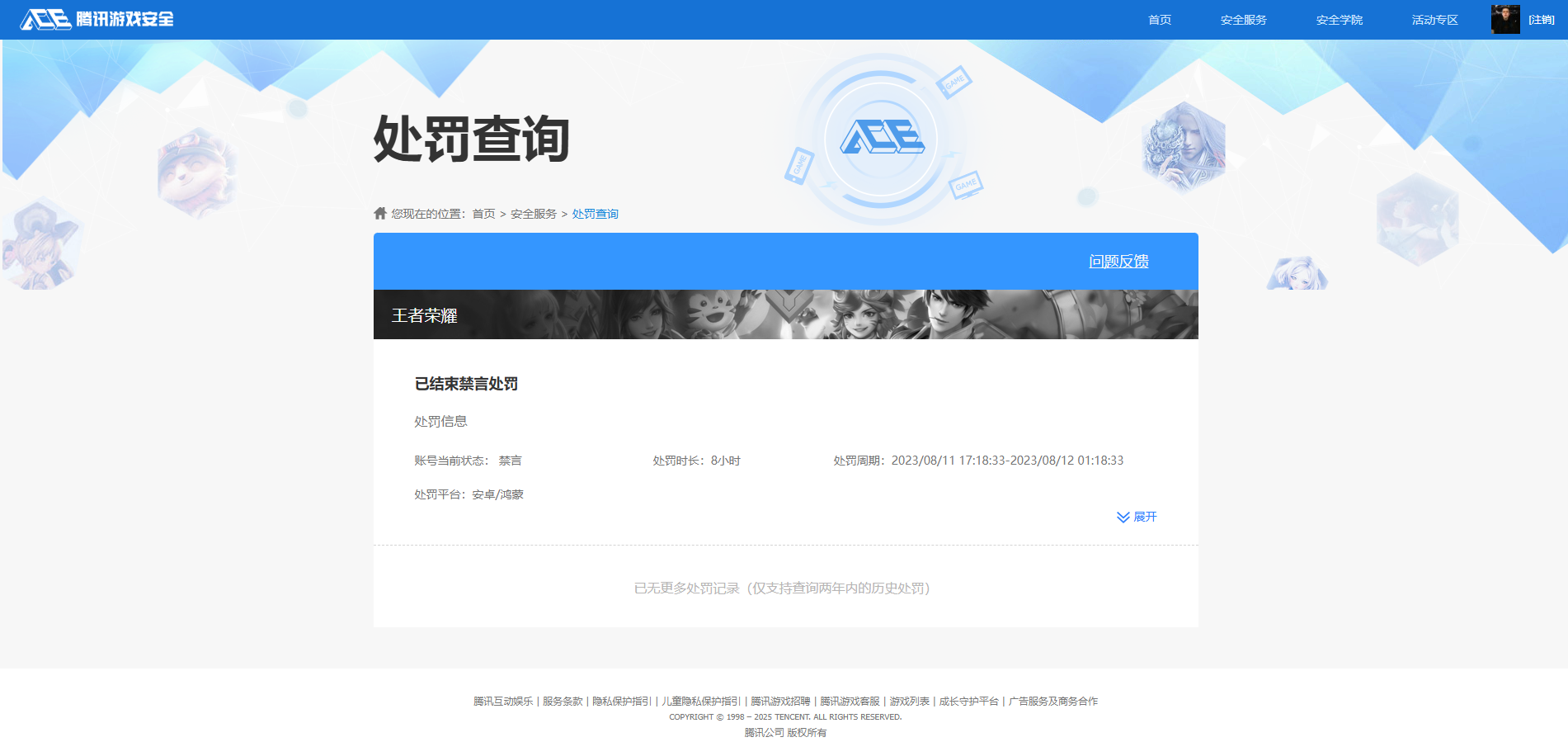This screenshot has width=1568, height=742.
Task: Click the 王者荣耀 game banner
Action: point(786,314)
